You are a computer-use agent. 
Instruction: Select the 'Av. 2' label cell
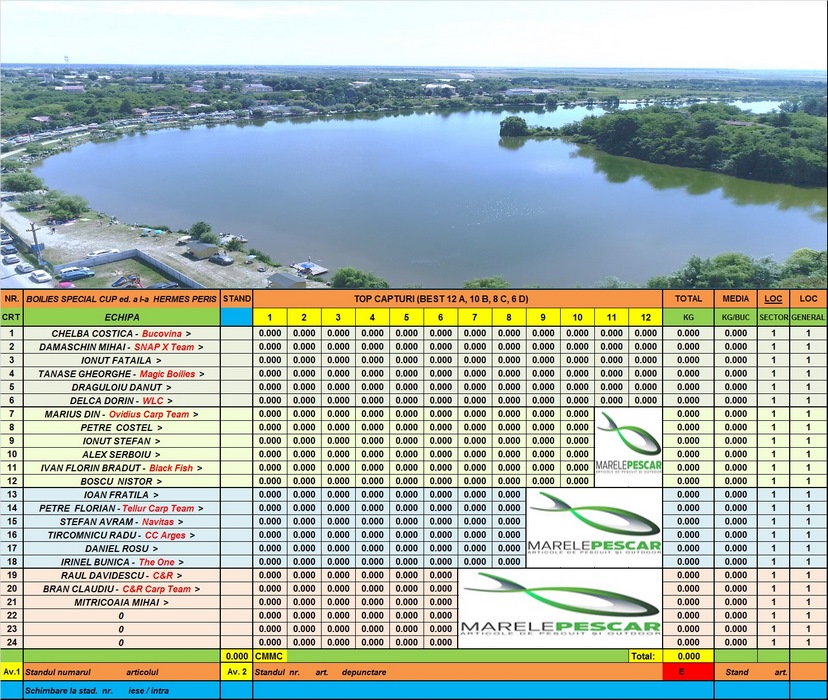(237, 672)
